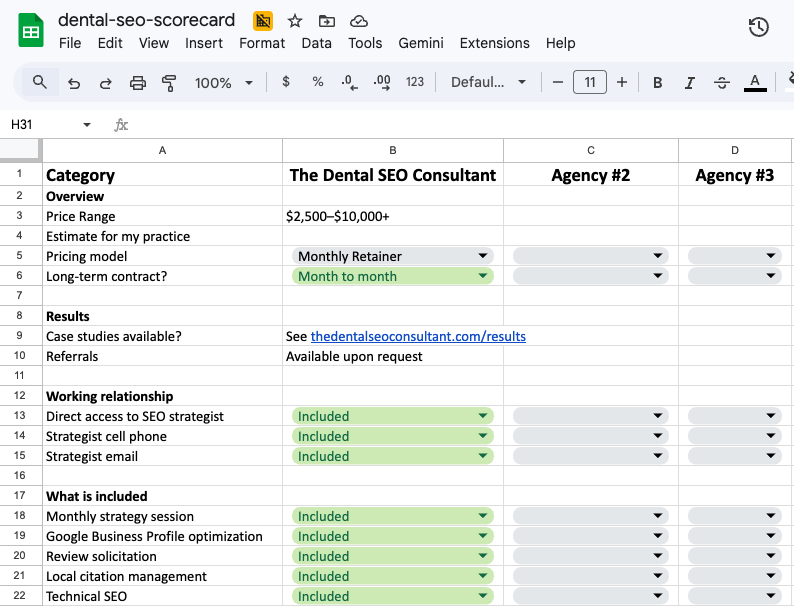The width and height of the screenshot is (794, 606).
Task: Select the Working relationship cell
Action: point(162,396)
